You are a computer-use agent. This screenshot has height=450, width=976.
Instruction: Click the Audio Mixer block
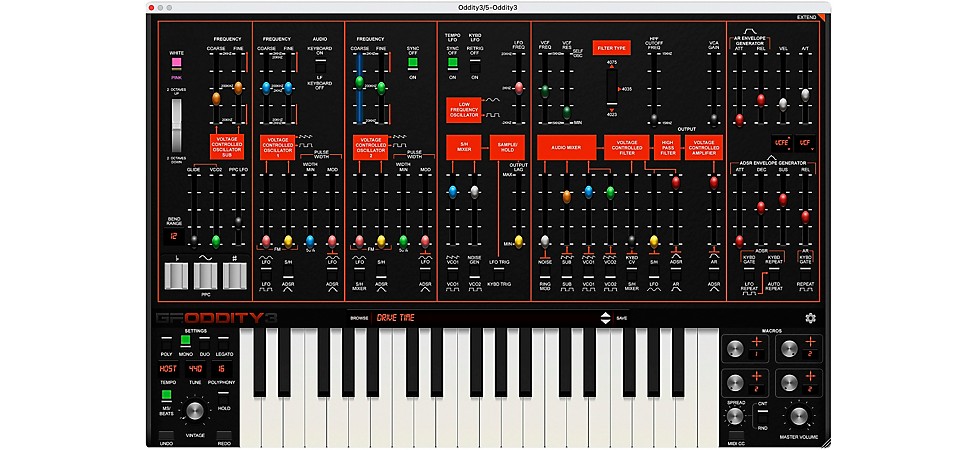click(x=566, y=148)
